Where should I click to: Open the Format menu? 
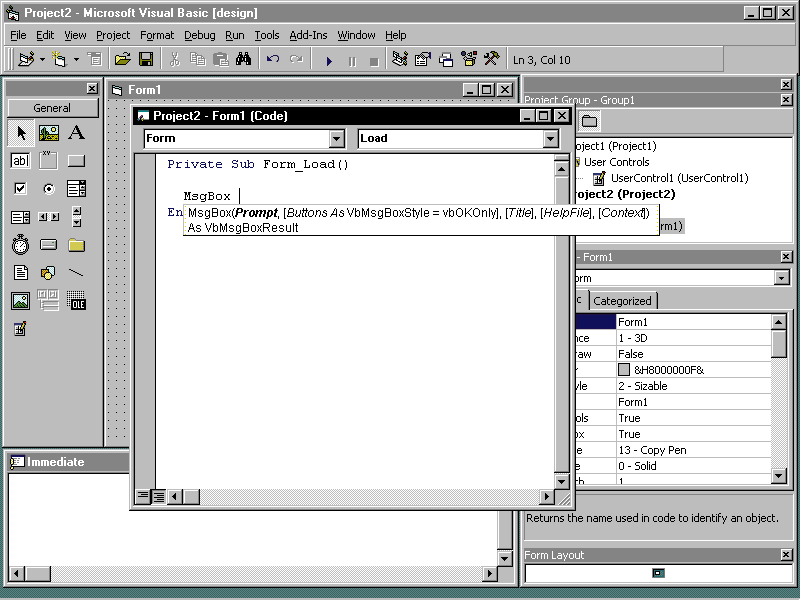[157, 35]
